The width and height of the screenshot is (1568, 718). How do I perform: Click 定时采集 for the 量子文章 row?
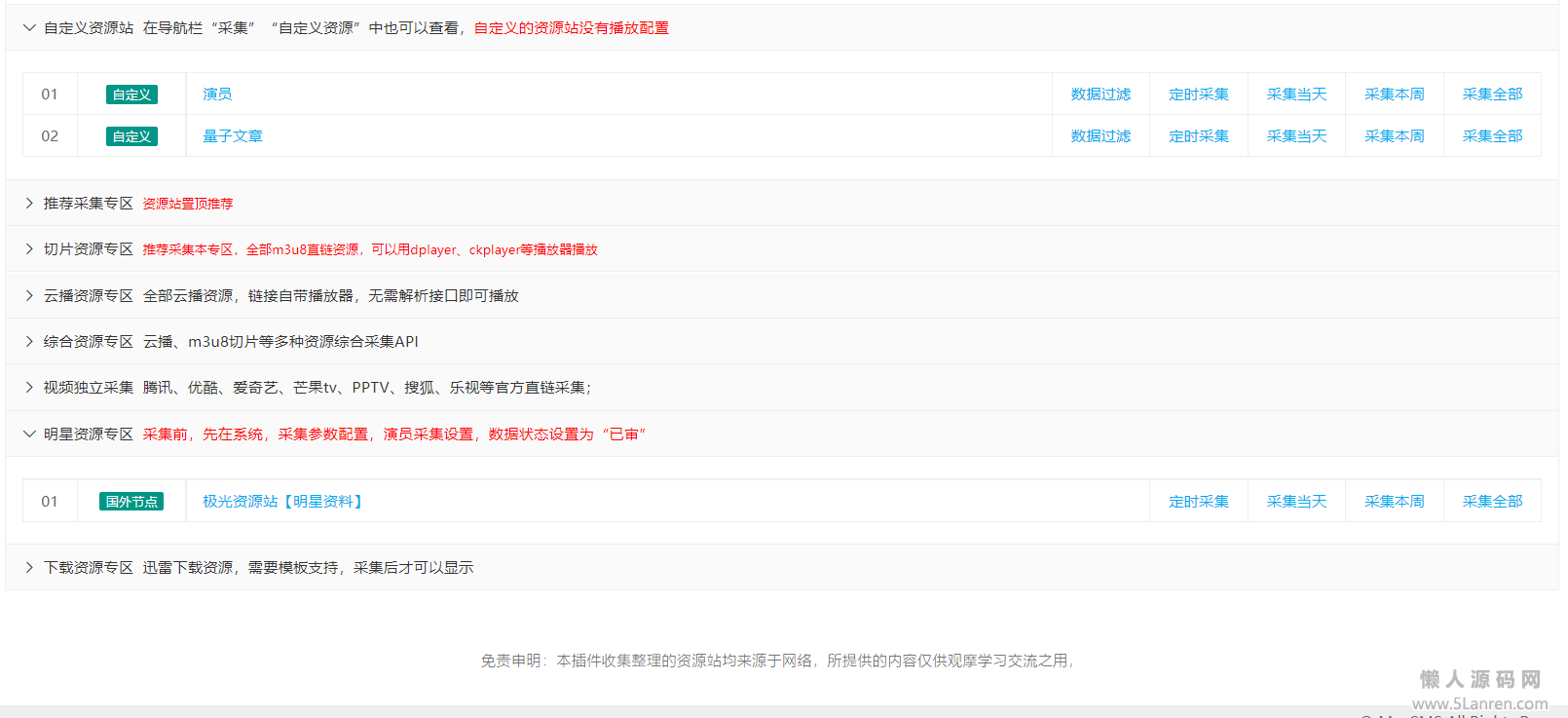(x=1199, y=136)
